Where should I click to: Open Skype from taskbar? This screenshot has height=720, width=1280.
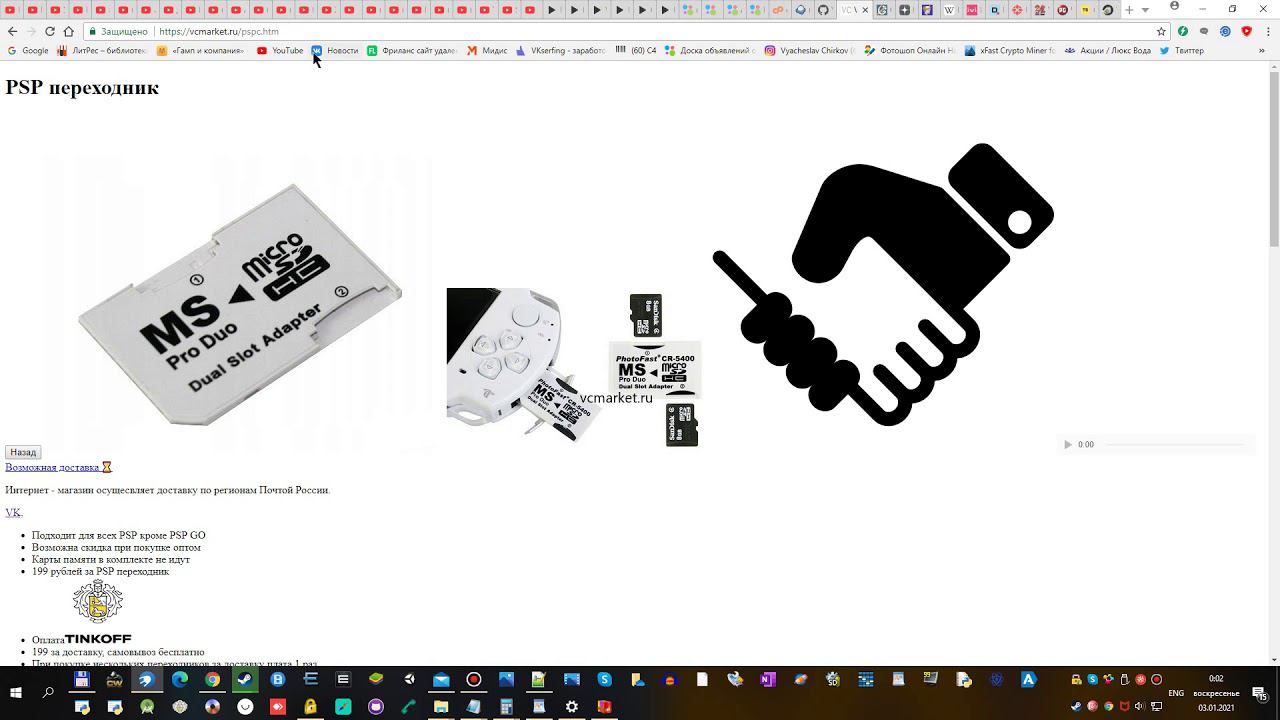(x=604, y=679)
